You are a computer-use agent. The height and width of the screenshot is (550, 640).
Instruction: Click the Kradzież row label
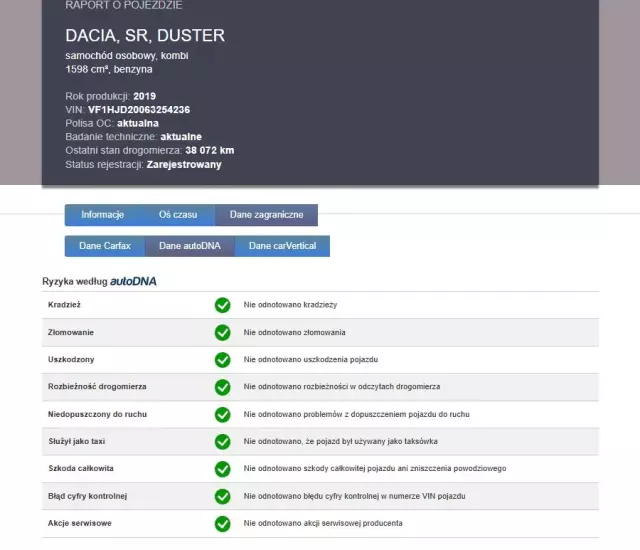(x=64, y=305)
